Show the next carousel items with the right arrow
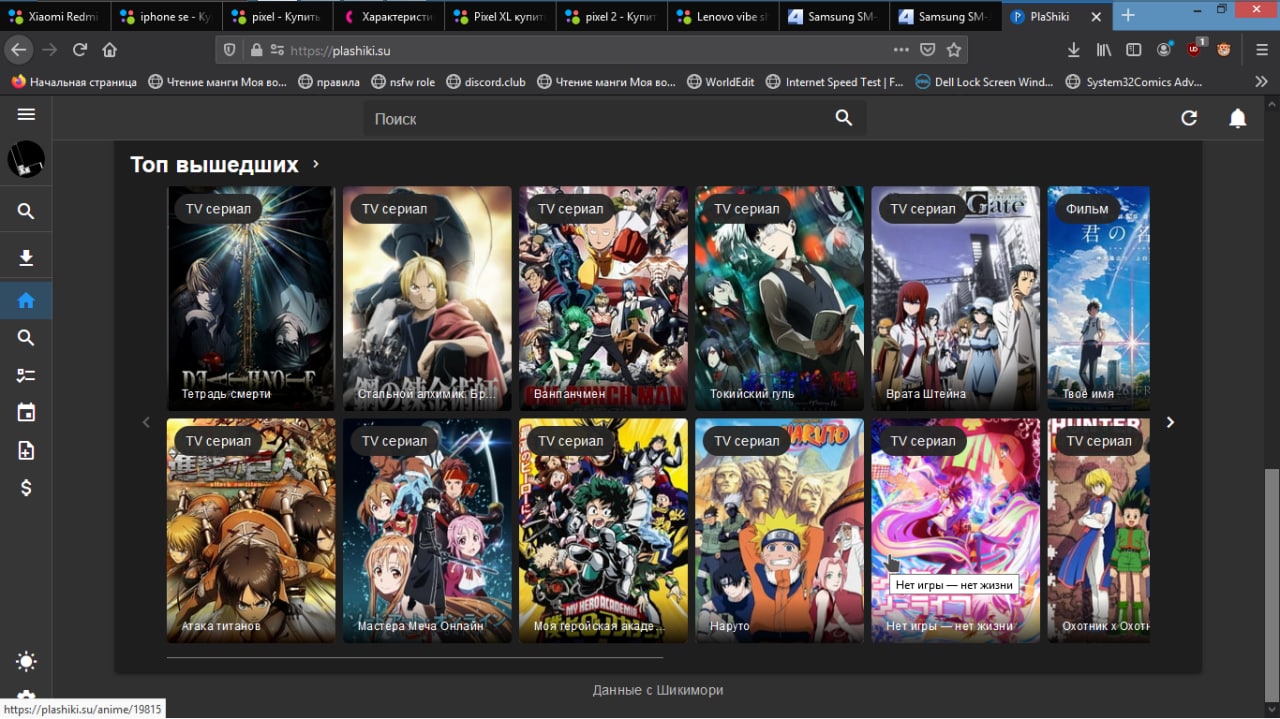Screen dimensions: 1280x719 click(1170, 422)
